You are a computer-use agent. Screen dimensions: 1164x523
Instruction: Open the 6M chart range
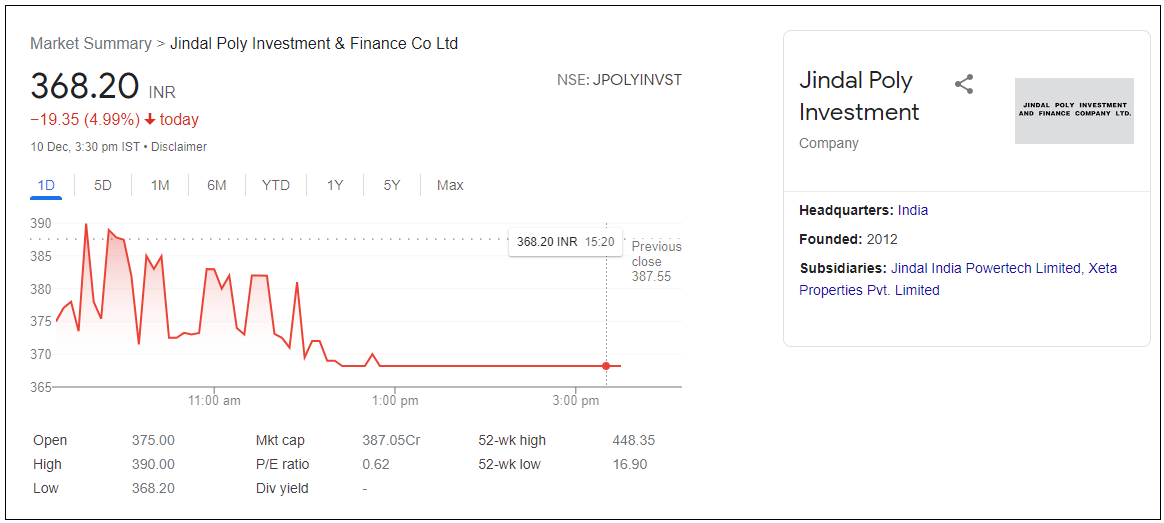(x=217, y=185)
